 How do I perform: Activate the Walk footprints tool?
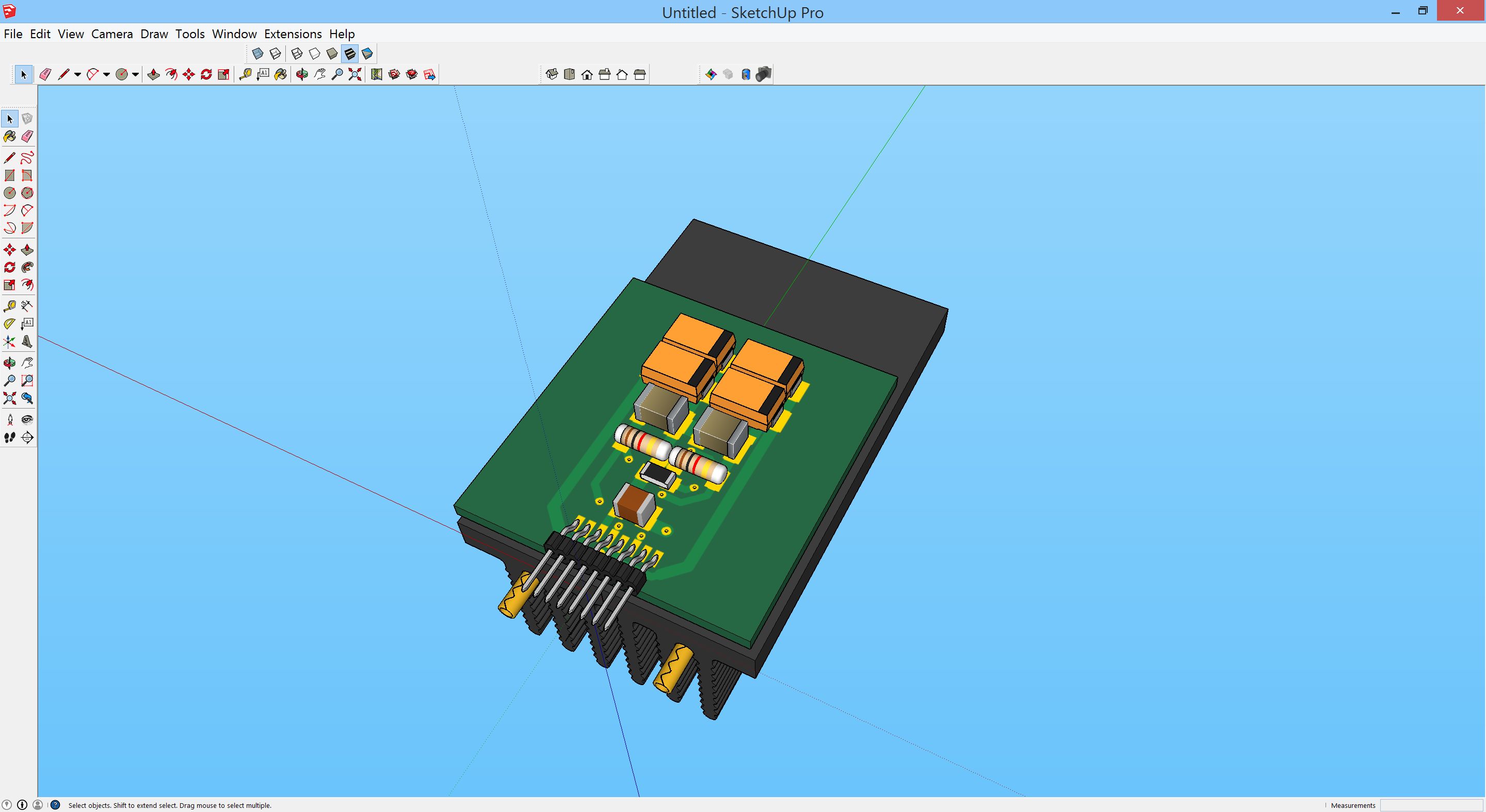pos(10,437)
